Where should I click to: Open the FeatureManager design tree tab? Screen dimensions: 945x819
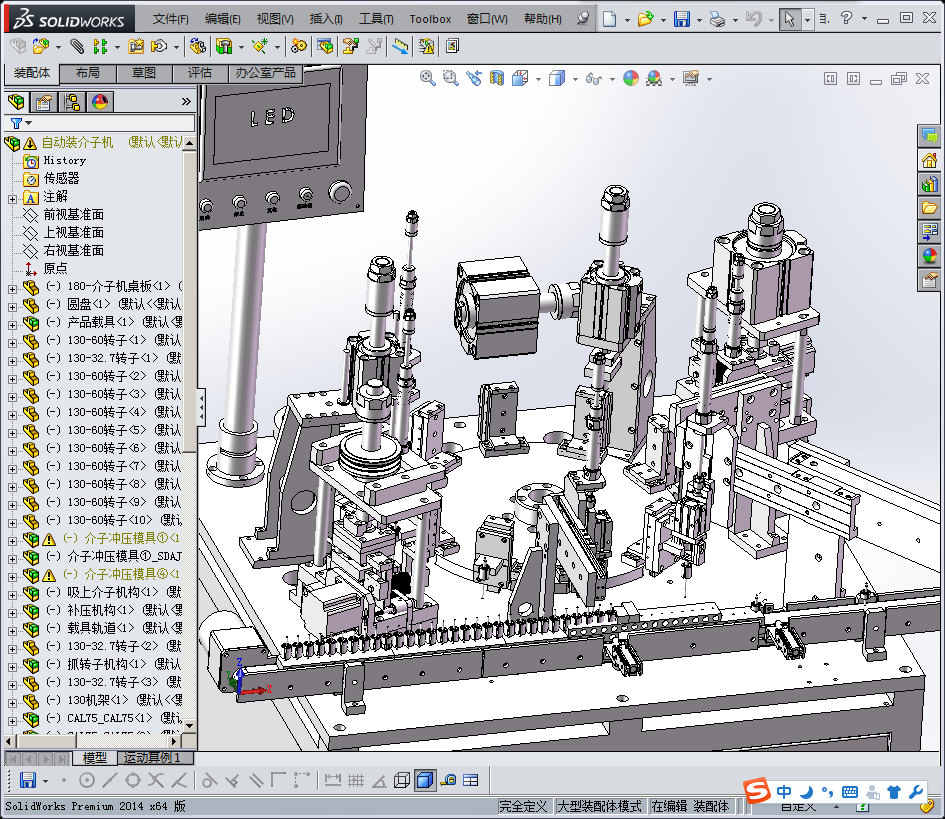15,101
